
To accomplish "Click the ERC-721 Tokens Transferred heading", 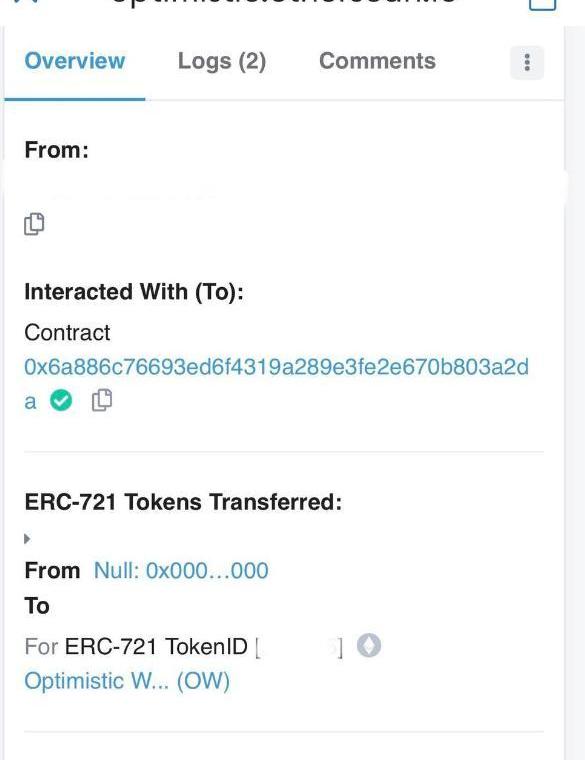I will tap(183, 502).
